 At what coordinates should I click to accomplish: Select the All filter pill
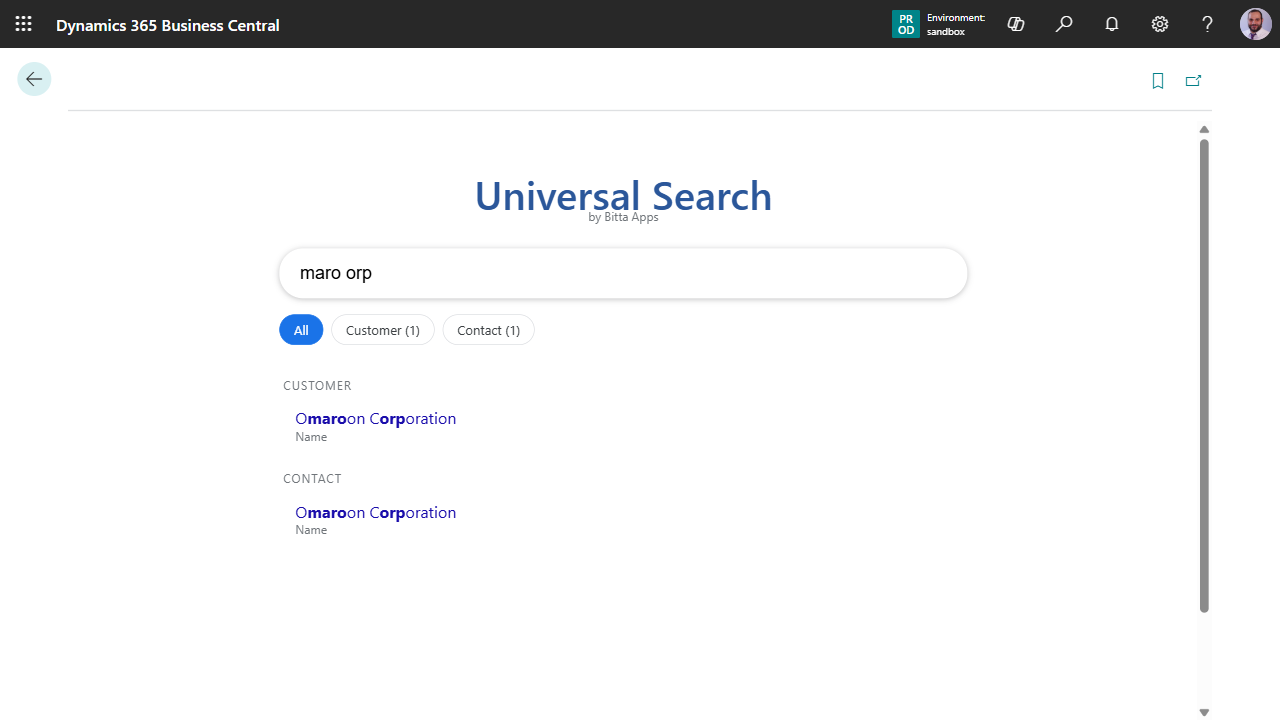click(301, 330)
